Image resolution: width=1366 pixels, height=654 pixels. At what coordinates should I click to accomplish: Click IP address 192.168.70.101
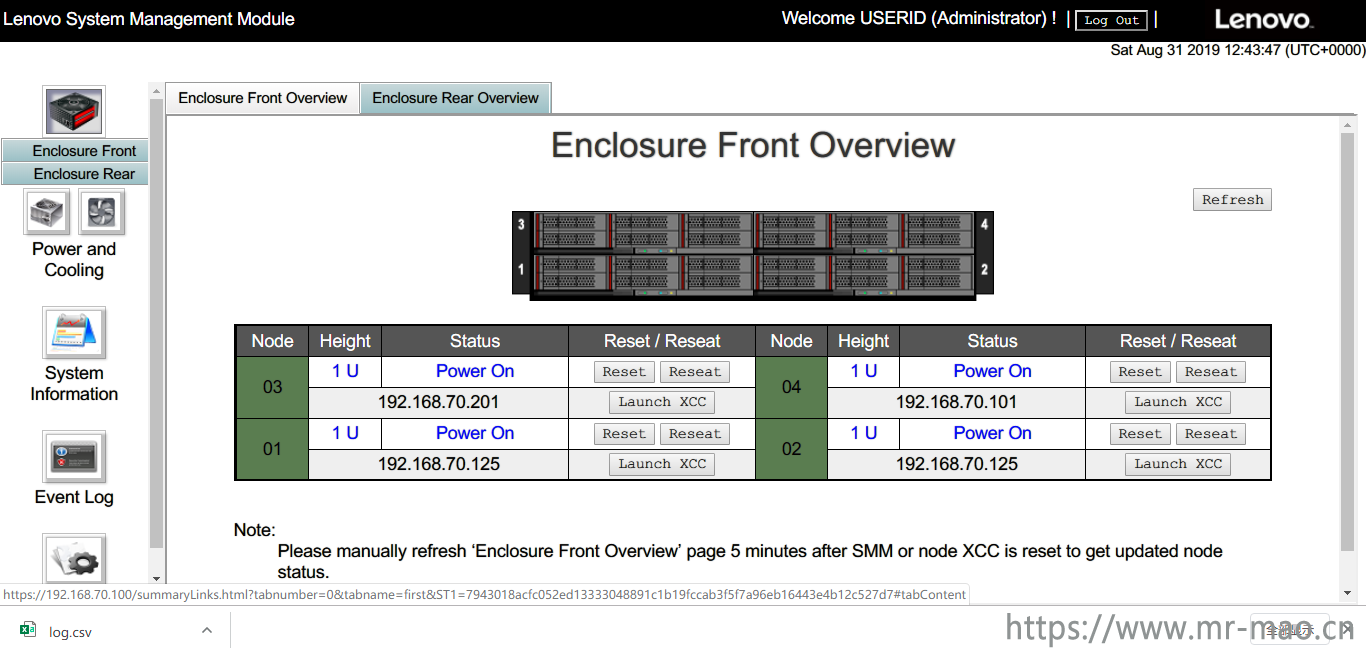[957, 402]
